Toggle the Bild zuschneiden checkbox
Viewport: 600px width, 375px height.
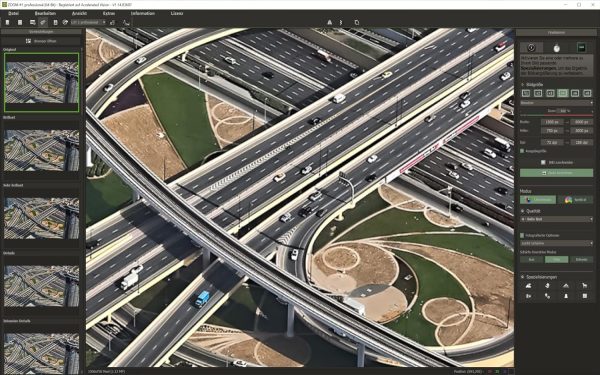(543, 162)
